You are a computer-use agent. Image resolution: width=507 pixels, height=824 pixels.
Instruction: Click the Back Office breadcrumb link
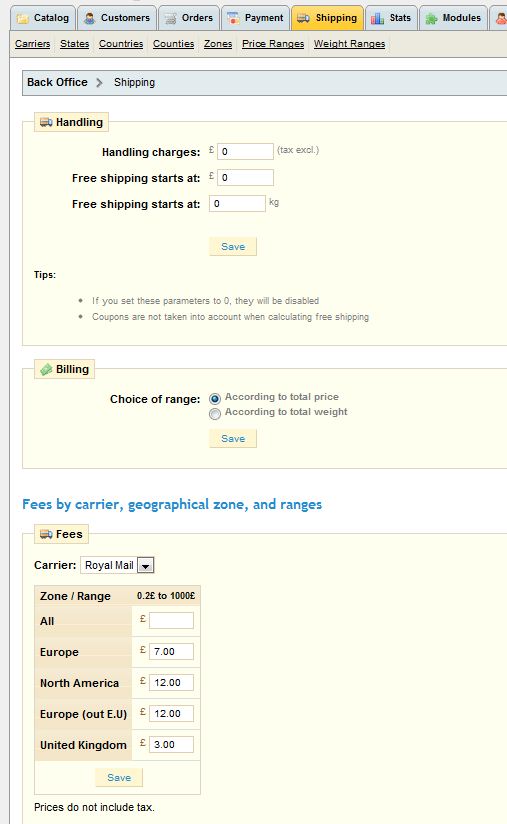tap(57, 83)
